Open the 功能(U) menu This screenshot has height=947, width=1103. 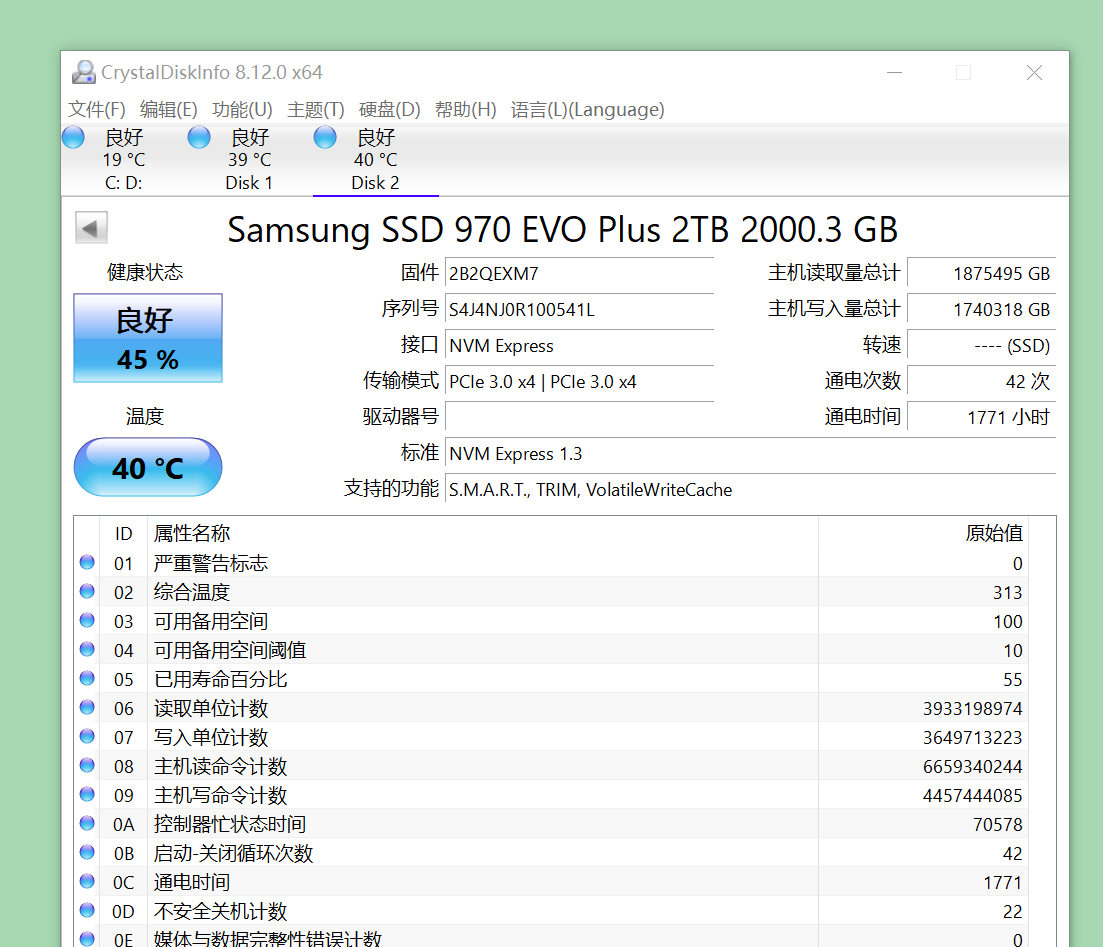[243, 110]
